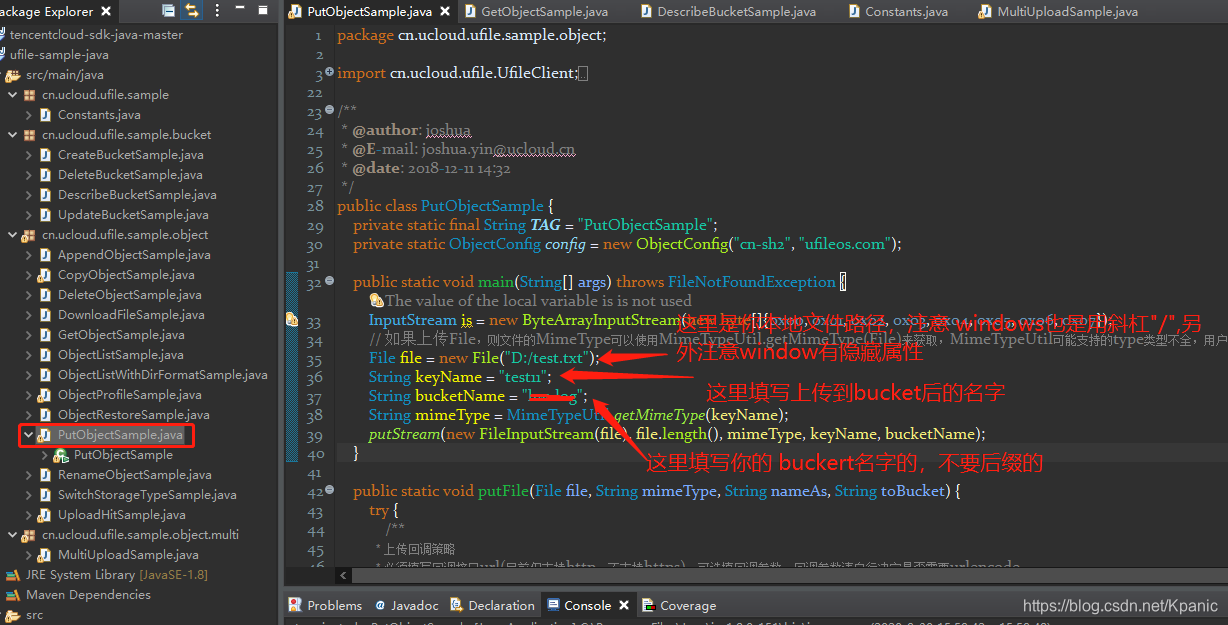Viewport: 1228px width, 625px height.
Task: Click the Java file icon beside DeleteBucketSample.java
Action: pos(45,175)
